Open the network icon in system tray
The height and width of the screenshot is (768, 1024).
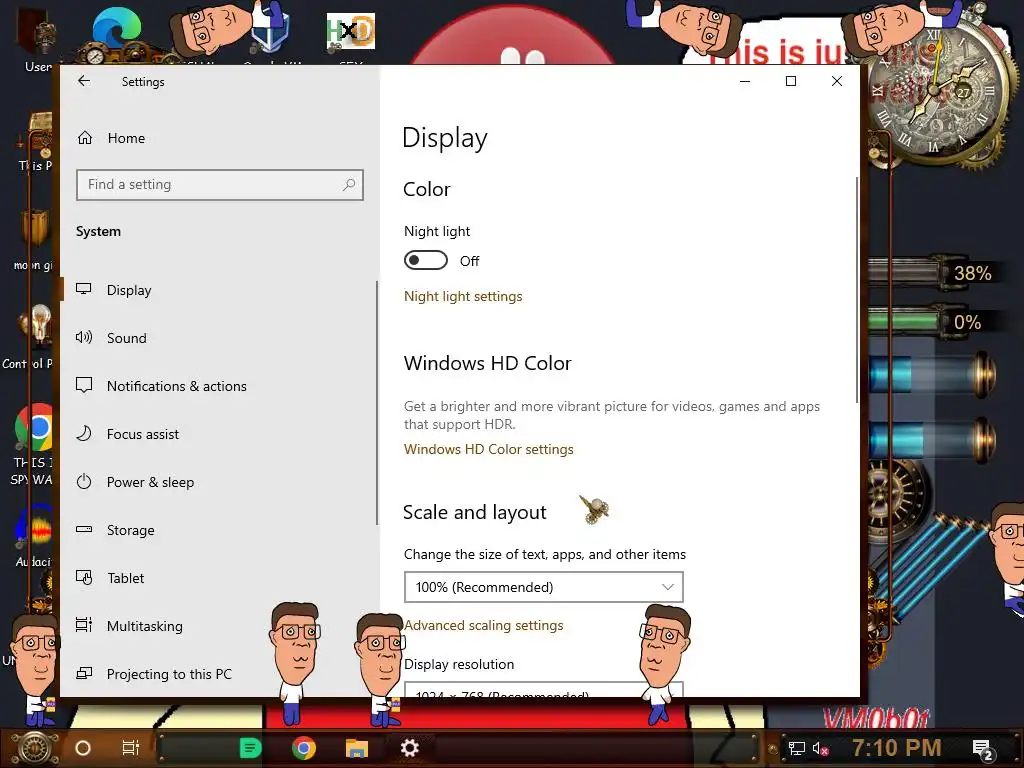pyautogui.click(x=796, y=748)
